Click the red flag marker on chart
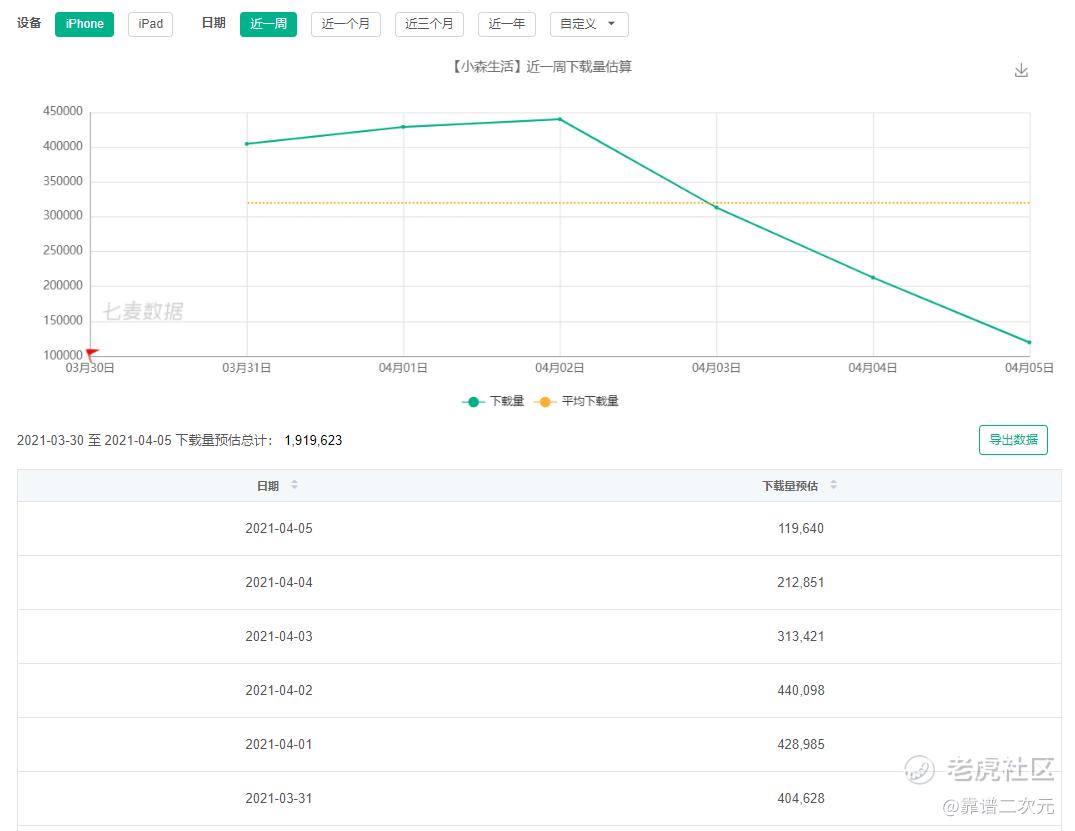The height and width of the screenshot is (831, 1075). 92,354
